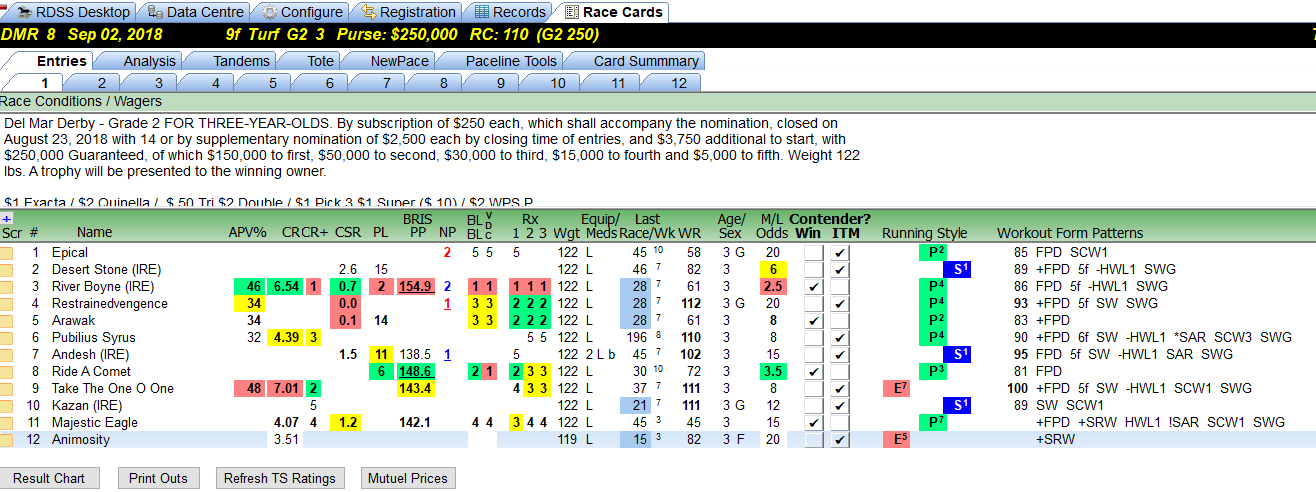This screenshot has height=492, width=1316.
Task: Switch to the Analysis sub-tab
Action: pos(149,61)
